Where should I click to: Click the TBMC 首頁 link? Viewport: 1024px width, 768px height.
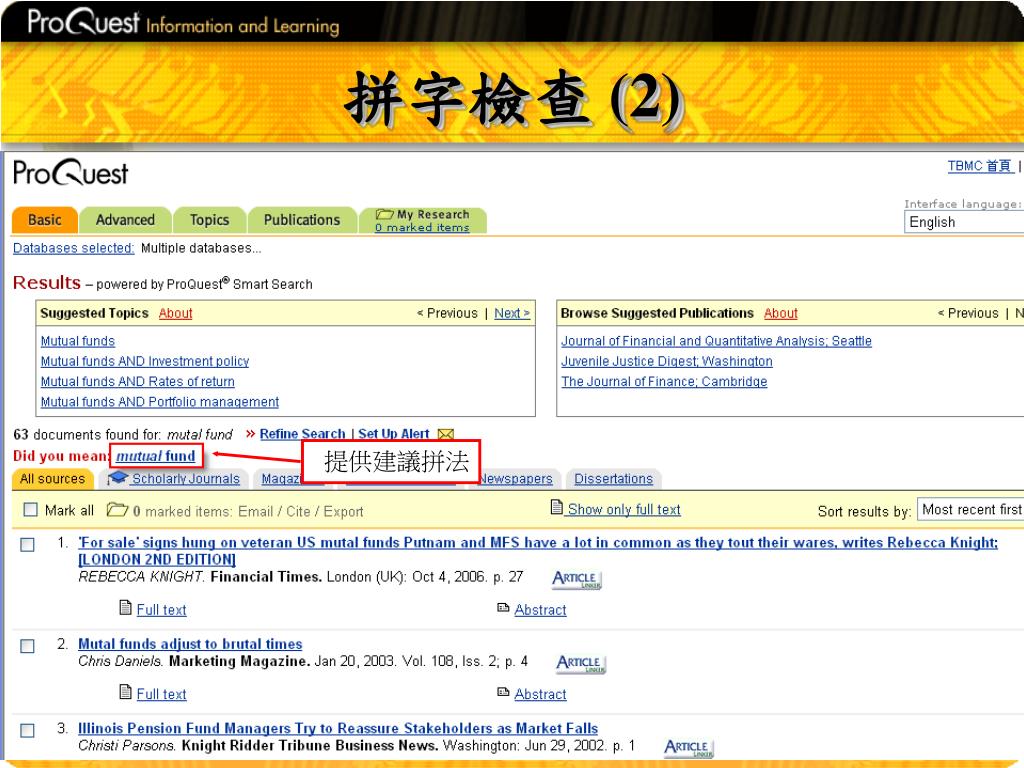tap(981, 167)
